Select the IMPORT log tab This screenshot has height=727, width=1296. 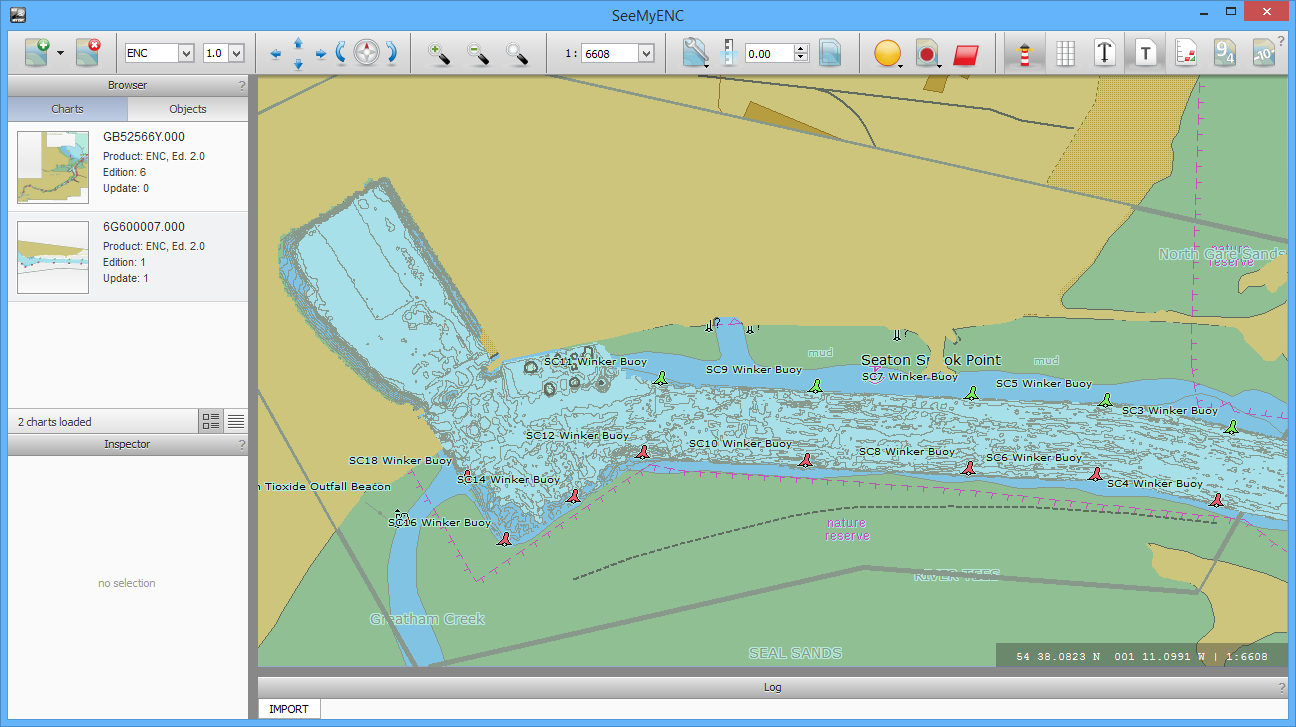click(289, 709)
